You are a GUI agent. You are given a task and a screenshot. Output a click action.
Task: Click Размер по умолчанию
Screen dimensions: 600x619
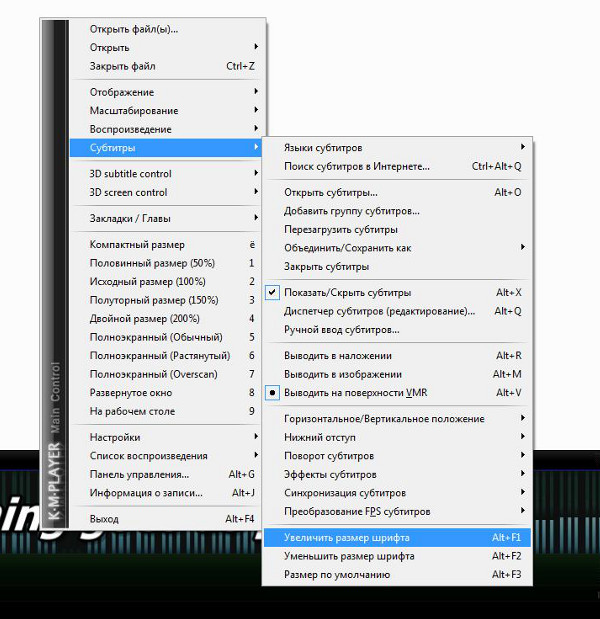pos(397,575)
